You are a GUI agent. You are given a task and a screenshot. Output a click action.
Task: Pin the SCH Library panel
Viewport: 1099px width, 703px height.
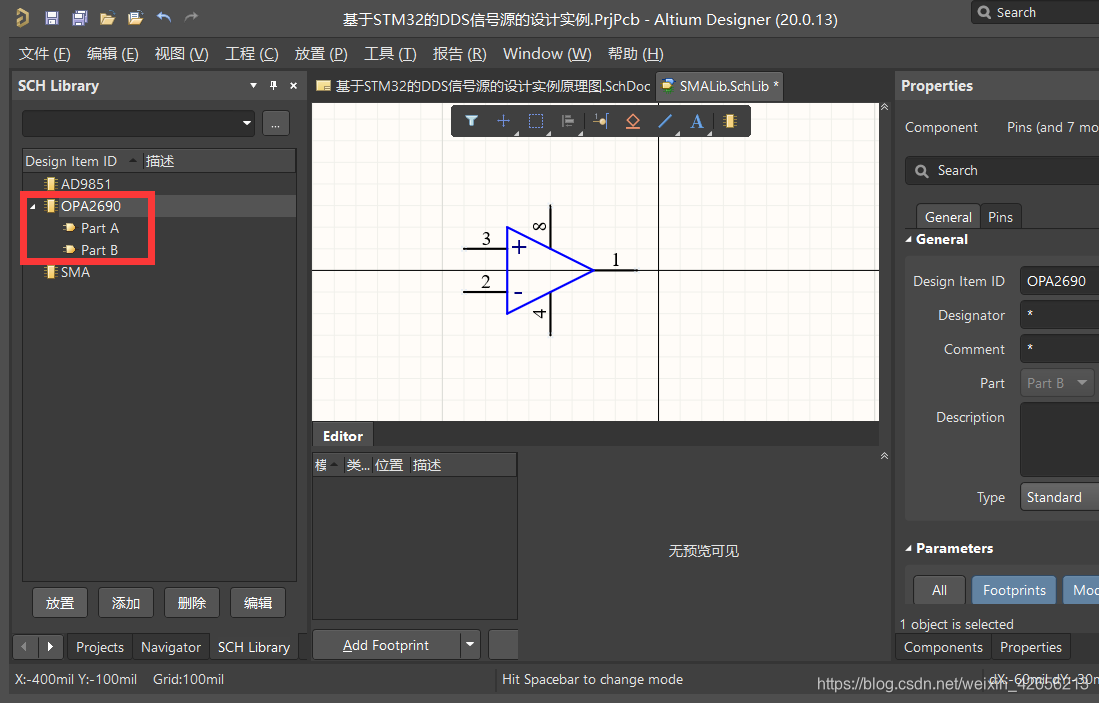(273, 86)
